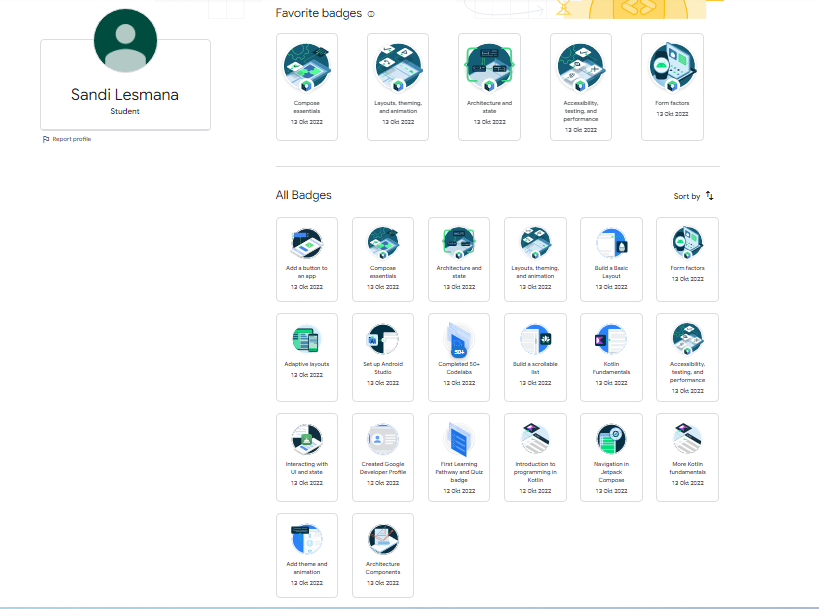
Task: View Navigation in Jetpack Compose badge icon
Action: point(612,439)
